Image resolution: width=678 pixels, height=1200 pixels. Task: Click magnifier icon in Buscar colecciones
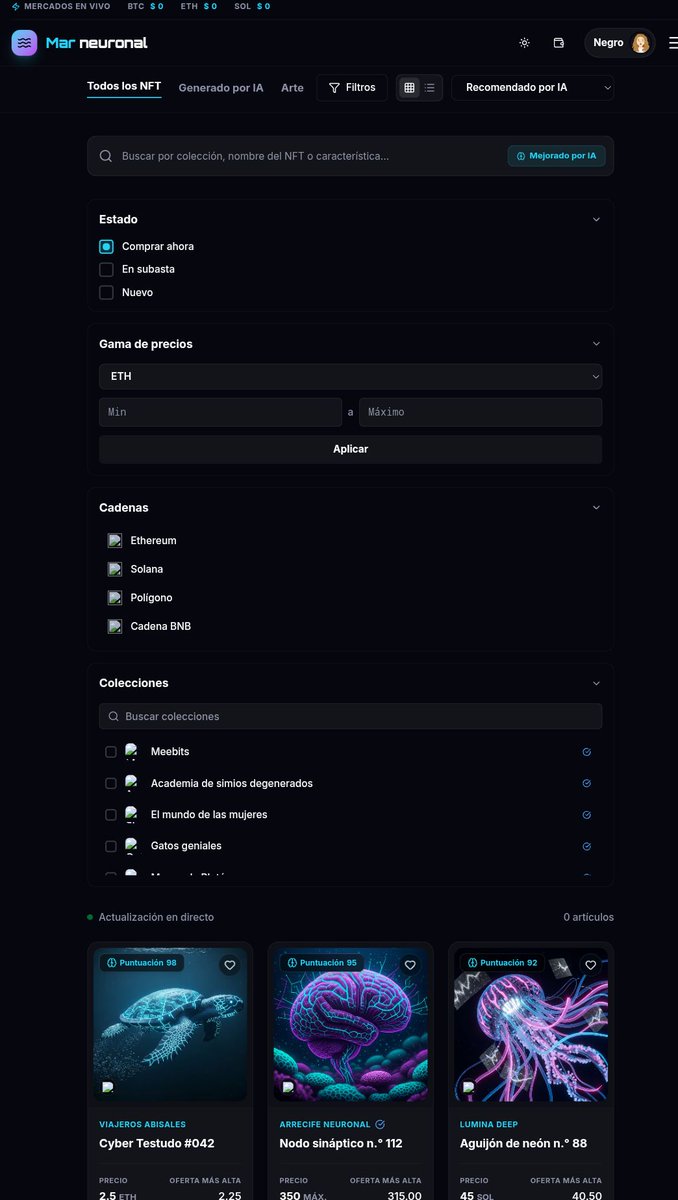[x=113, y=716]
